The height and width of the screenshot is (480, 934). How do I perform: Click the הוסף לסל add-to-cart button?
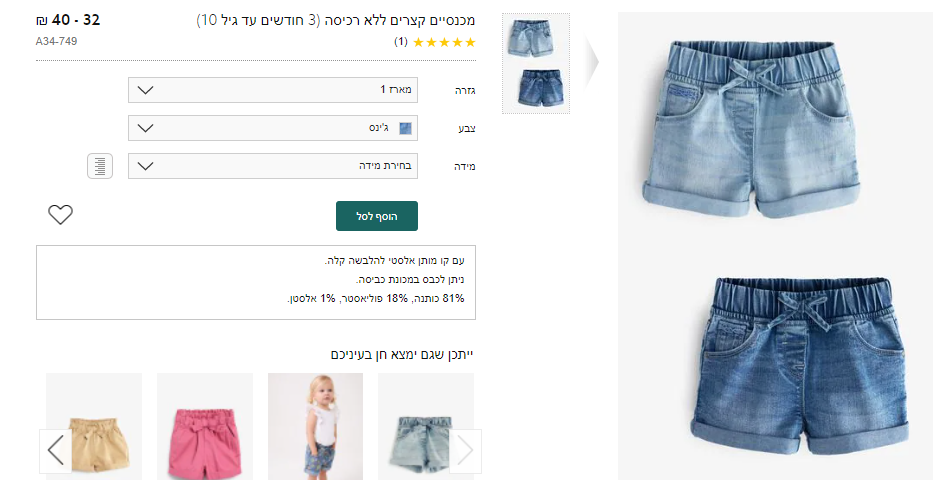point(377,216)
